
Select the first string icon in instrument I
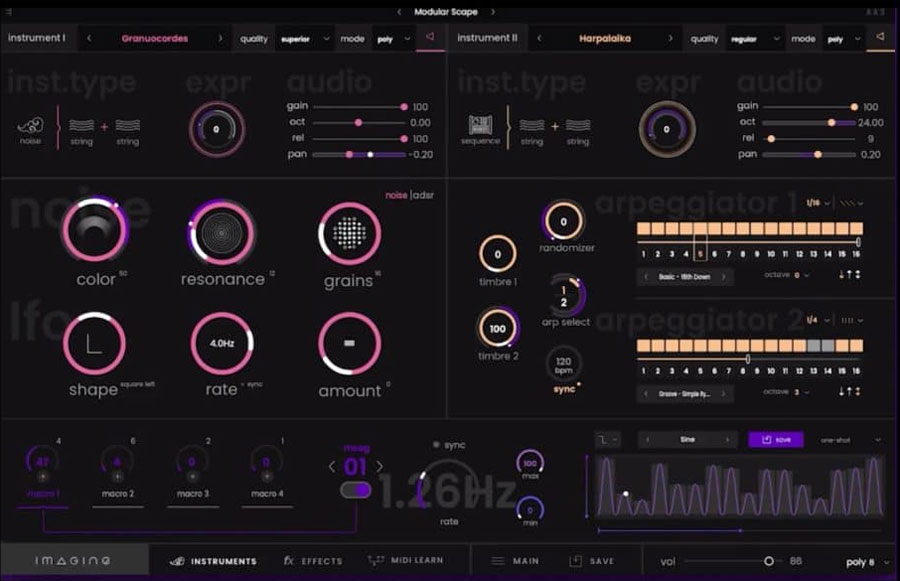(82, 125)
